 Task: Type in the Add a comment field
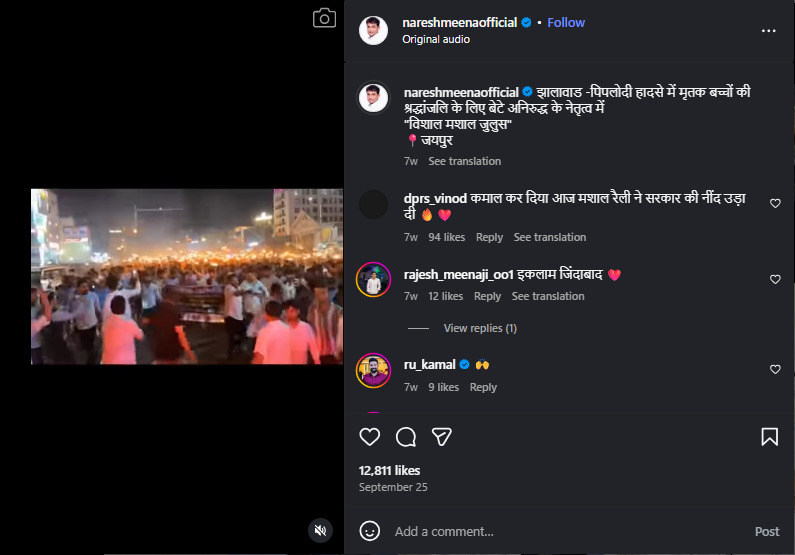coord(560,531)
